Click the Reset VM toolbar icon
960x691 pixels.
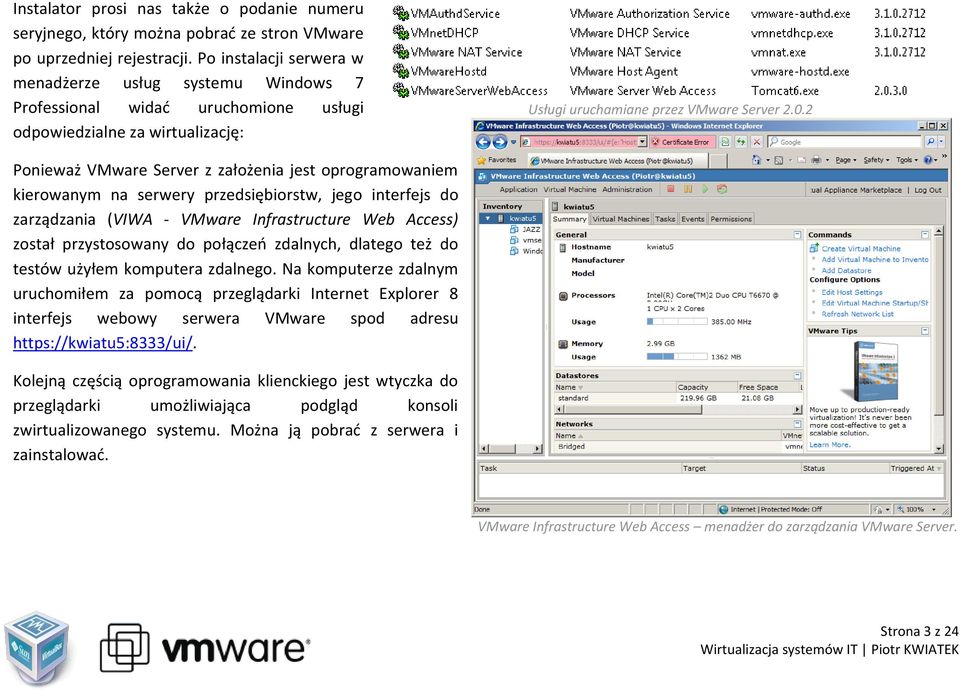click(722, 190)
